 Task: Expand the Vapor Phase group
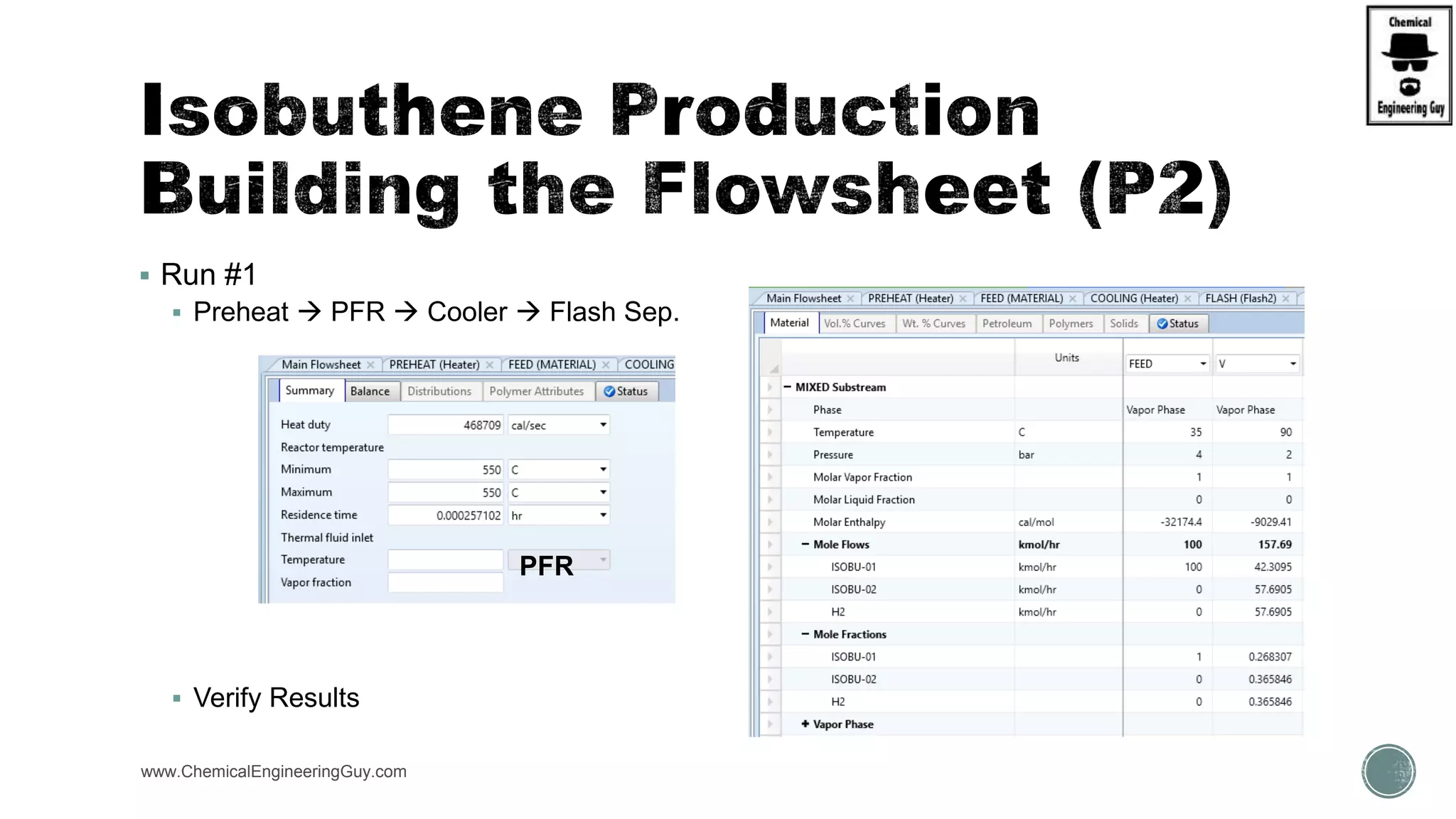pyautogui.click(x=805, y=724)
